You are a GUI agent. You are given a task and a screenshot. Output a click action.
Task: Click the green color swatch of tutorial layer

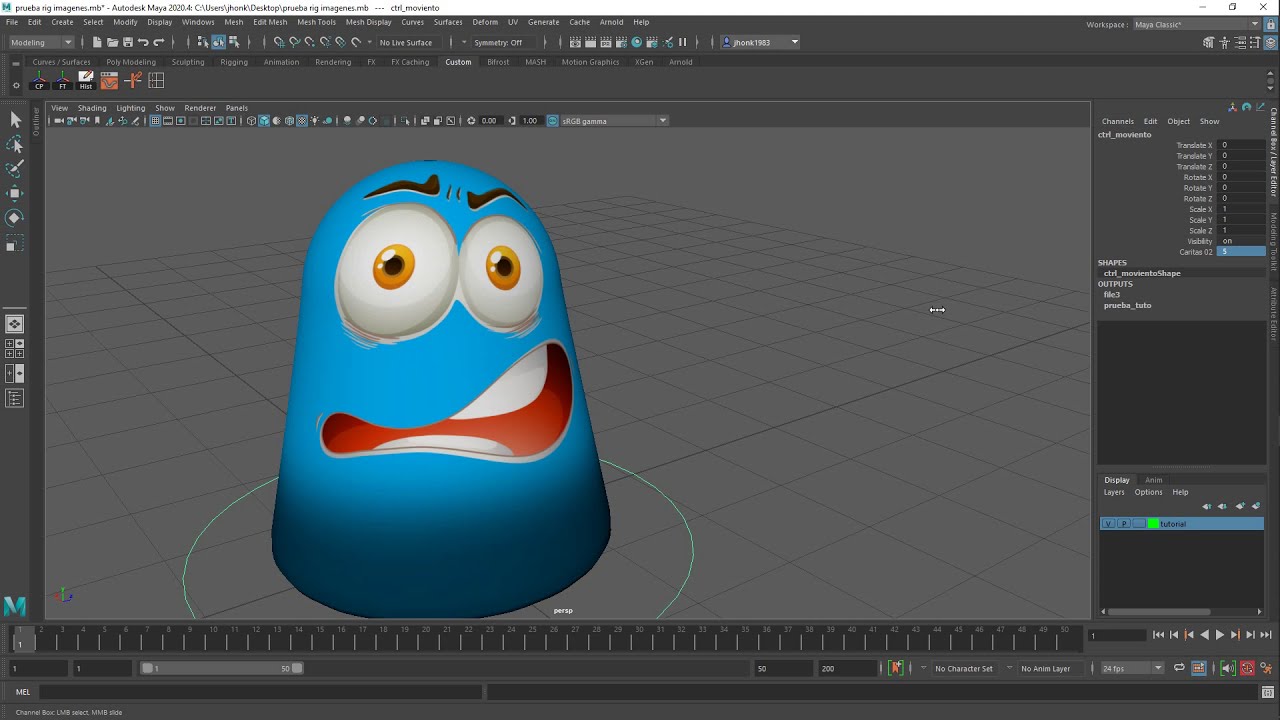(1153, 524)
